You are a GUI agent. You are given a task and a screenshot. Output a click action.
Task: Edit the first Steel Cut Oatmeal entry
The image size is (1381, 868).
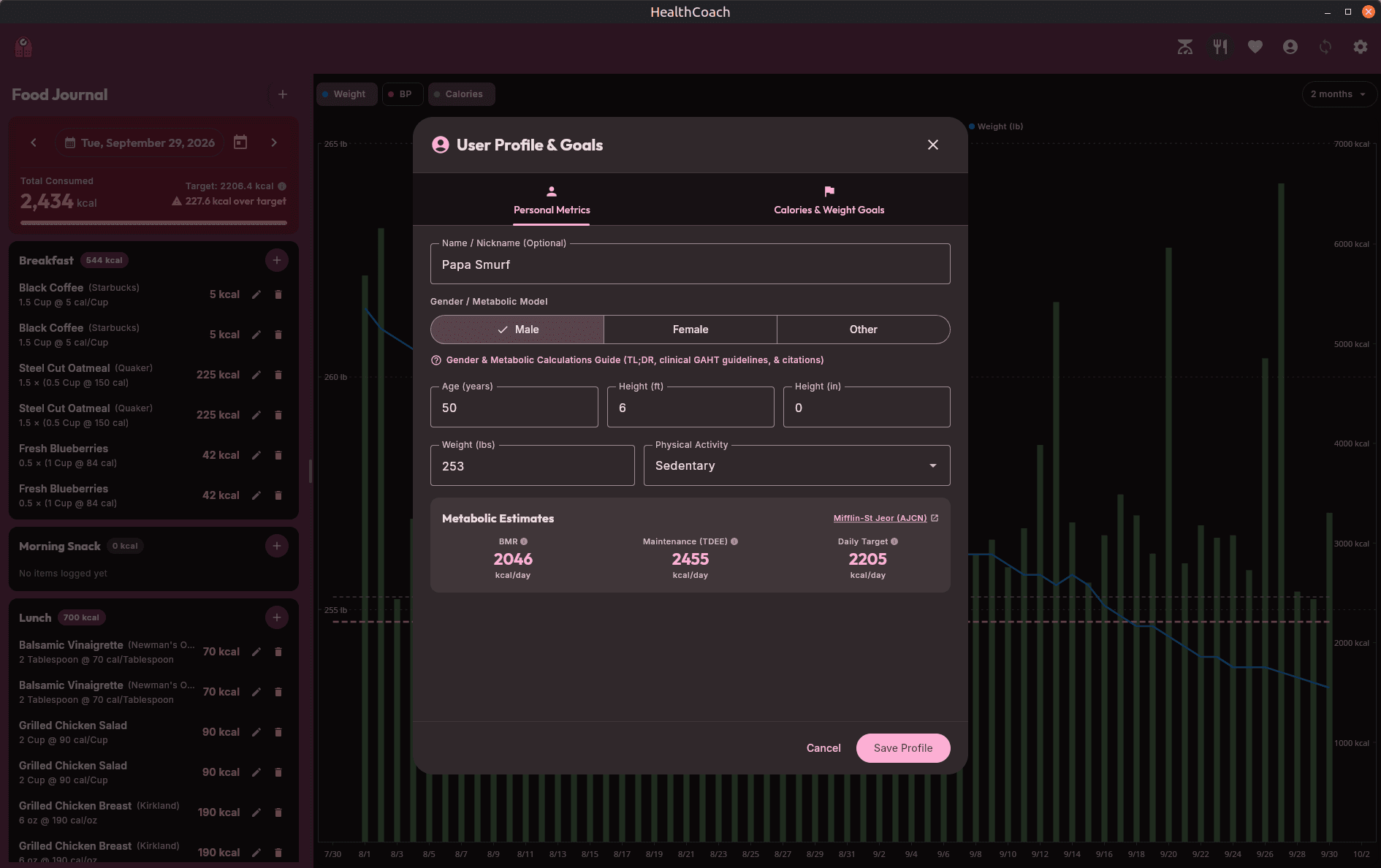click(x=256, y=375)
